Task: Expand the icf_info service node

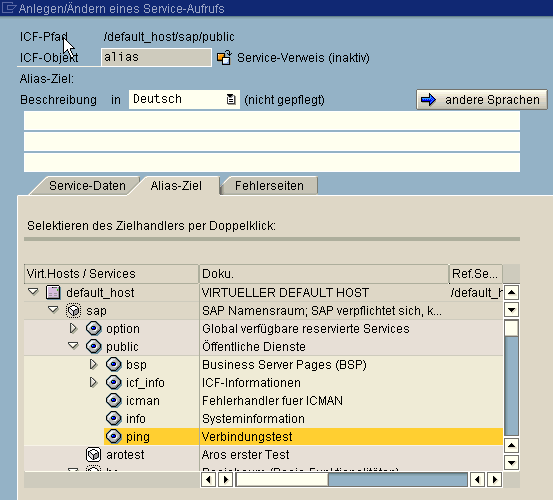Action: tap(93, 382)
